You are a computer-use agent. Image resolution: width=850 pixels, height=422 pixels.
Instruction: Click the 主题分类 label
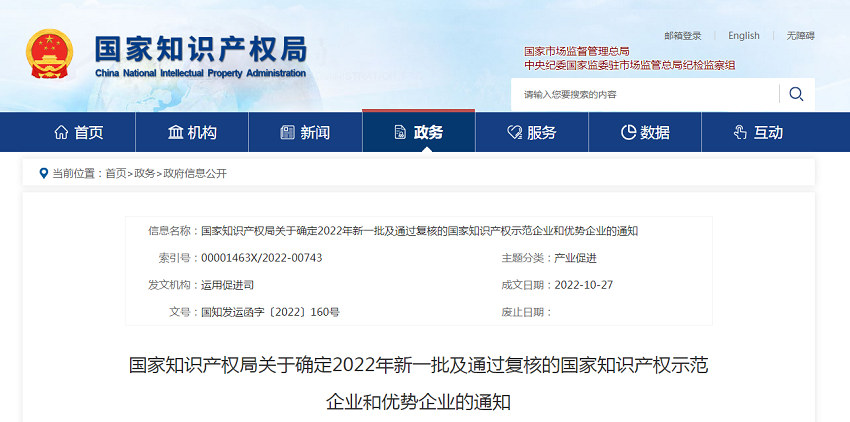[526, 258]
